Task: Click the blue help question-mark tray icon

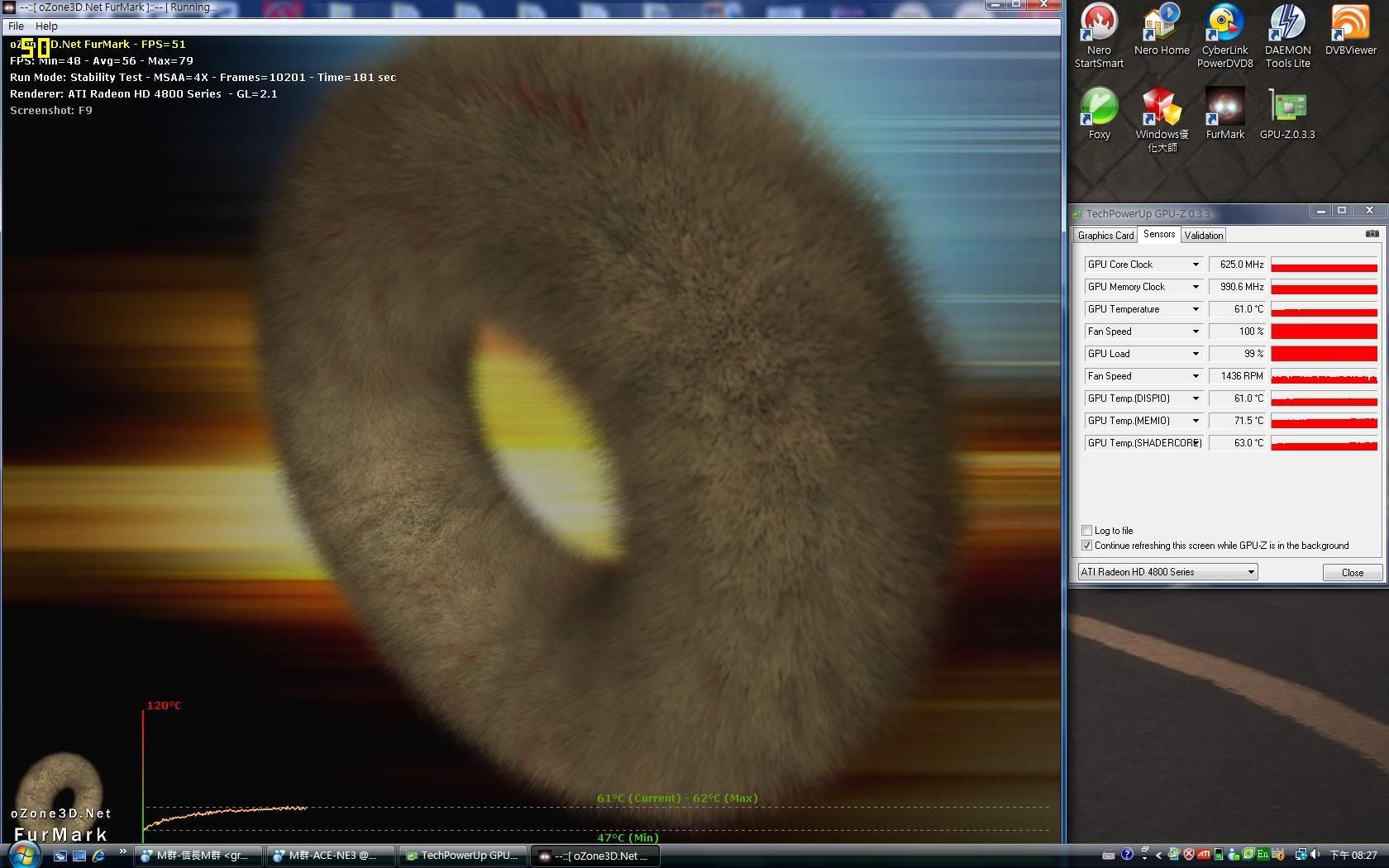Action: [1127, 855]
